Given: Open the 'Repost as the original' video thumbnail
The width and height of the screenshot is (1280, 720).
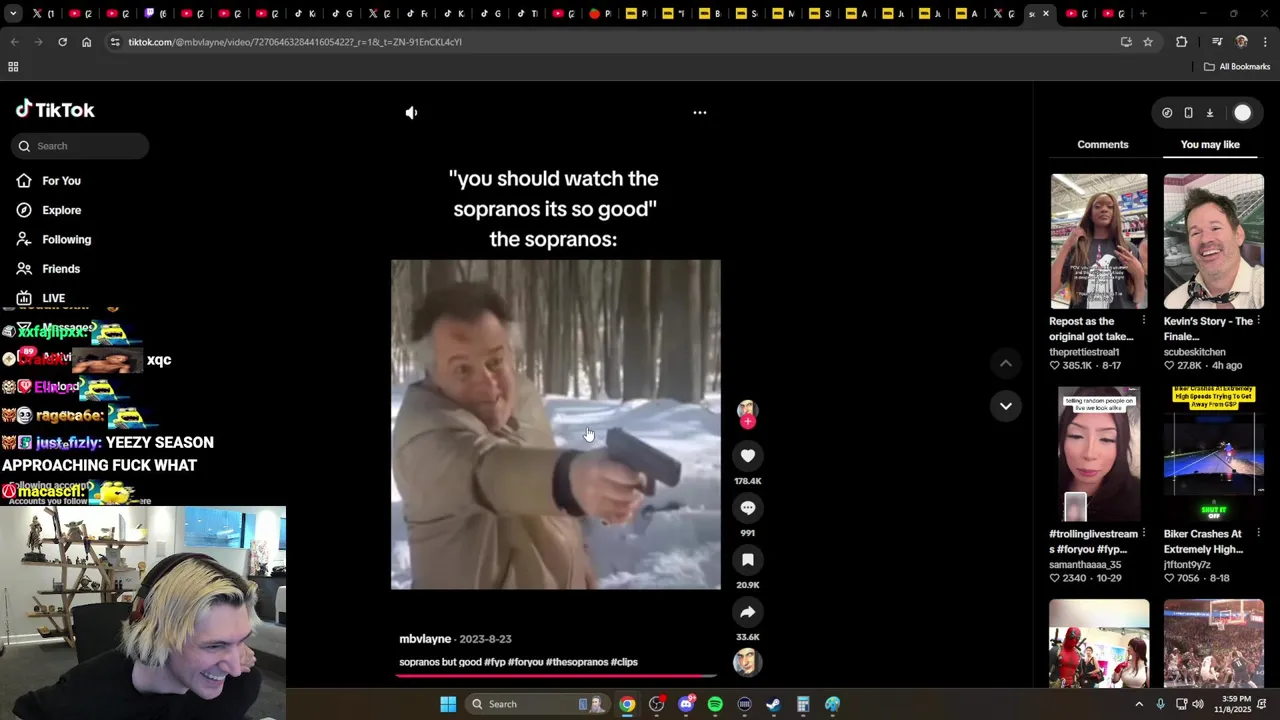Looking at the screenshot, I should (x=1099, y=241).
